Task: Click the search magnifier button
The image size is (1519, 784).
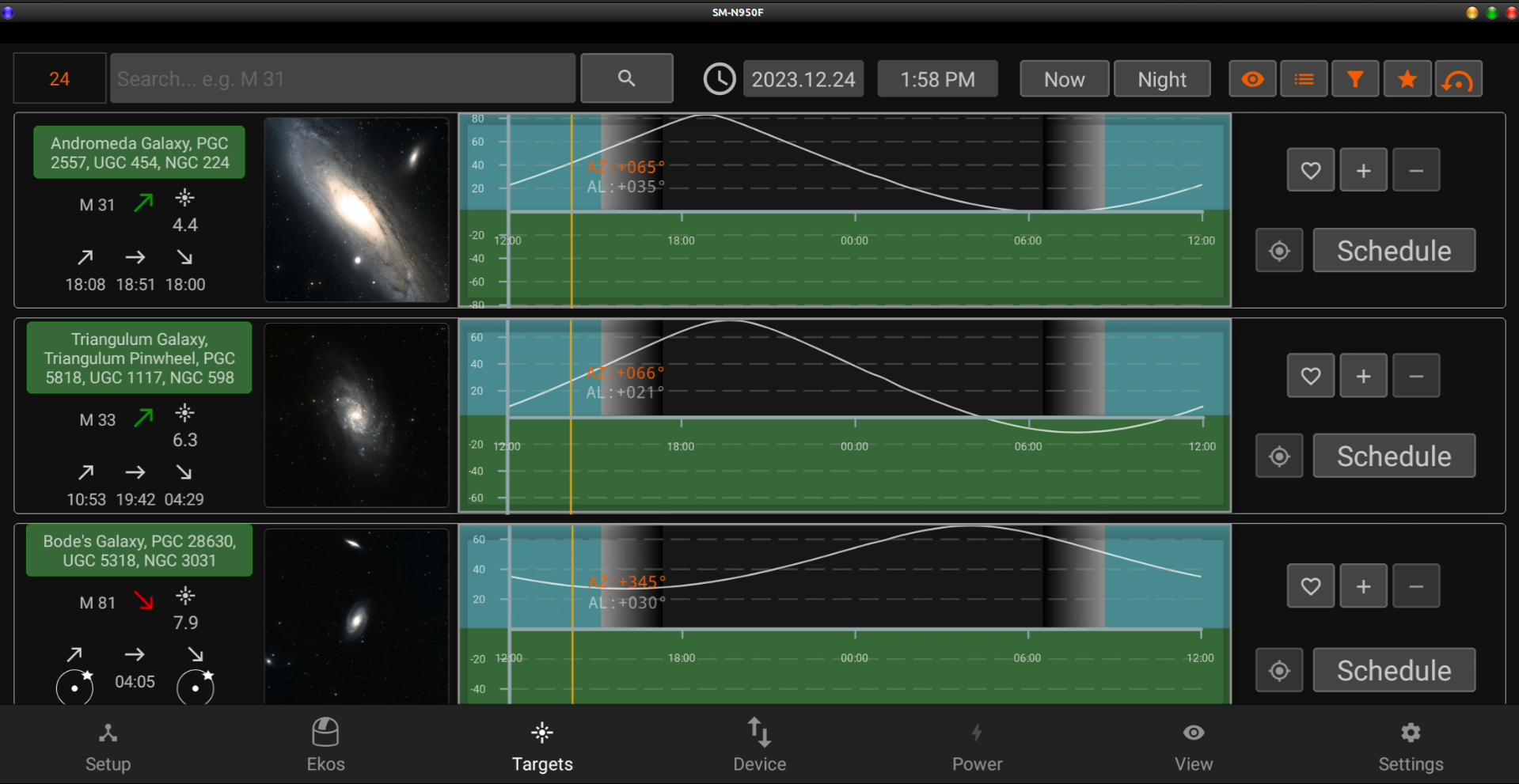Action: [x=627, y=78]
